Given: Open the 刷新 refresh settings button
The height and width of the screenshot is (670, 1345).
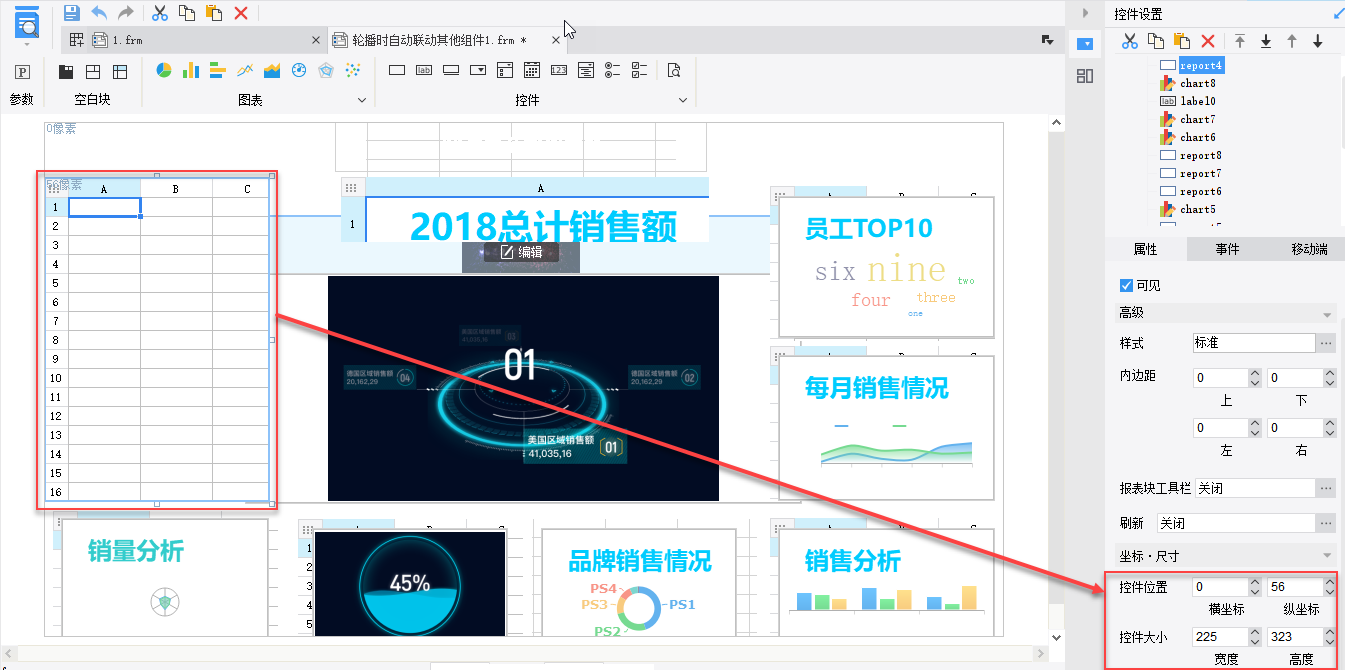Looking at the screenshot, I should [1326, 523].
